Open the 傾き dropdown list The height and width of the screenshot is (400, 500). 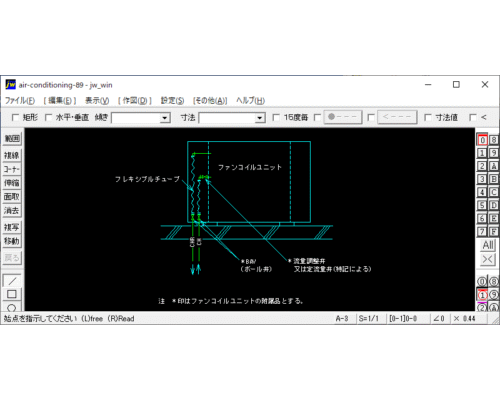[164, 118]
